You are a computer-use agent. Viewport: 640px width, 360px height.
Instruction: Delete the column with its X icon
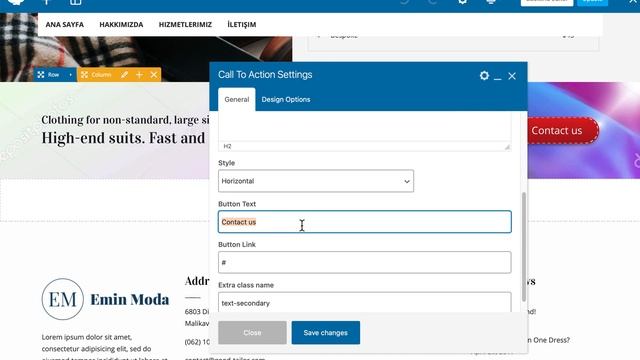click(x=154, y=75)
